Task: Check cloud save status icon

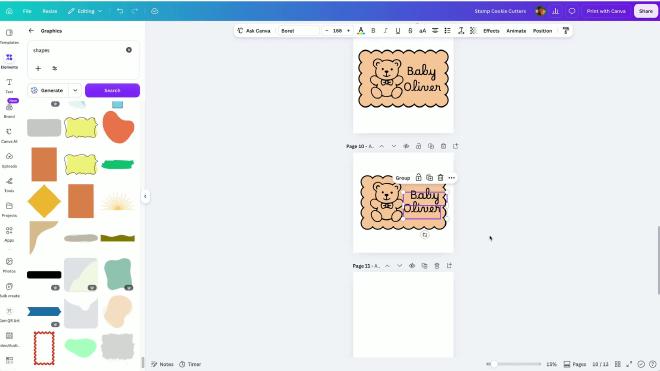Action: (154, 11)
